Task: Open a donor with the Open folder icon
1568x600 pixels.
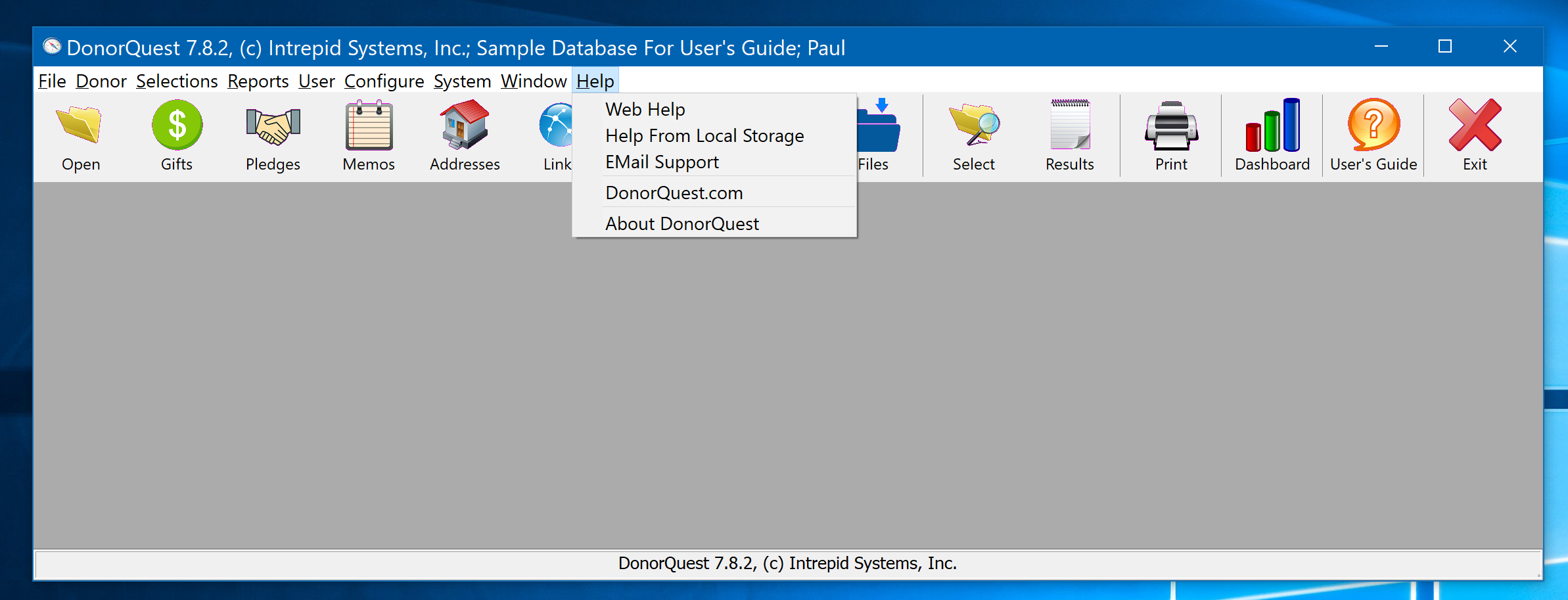Action: tap(80, 125)
